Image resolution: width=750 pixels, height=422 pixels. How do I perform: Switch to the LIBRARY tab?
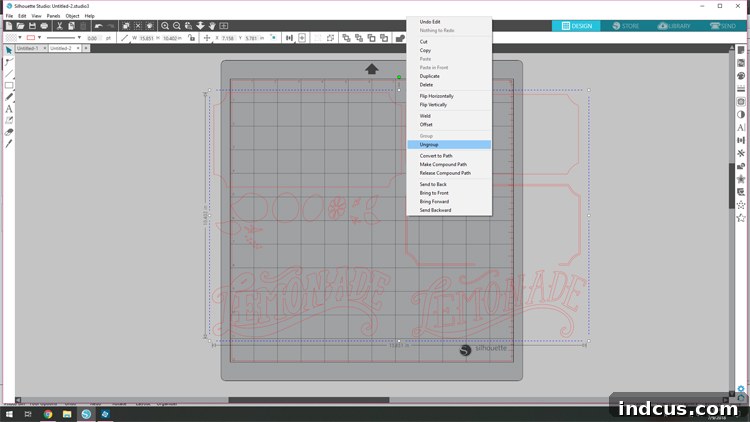674,26
